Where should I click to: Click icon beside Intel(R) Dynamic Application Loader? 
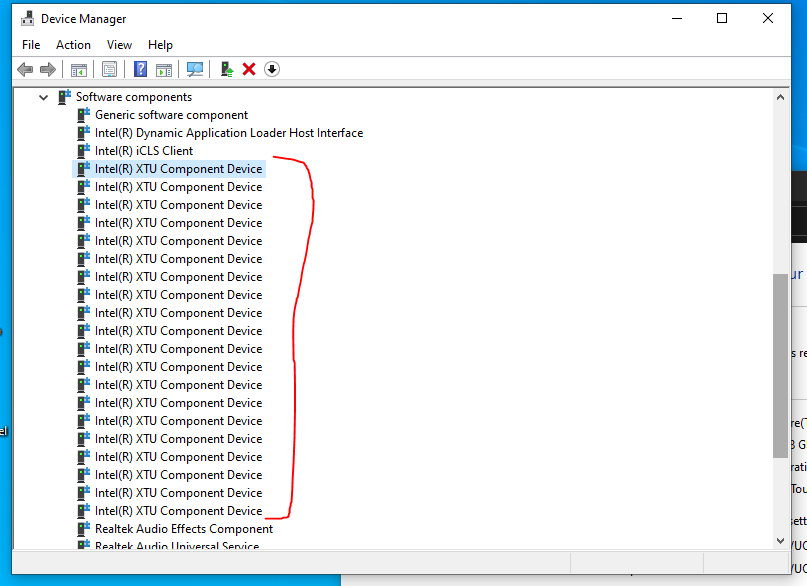tap(83, 133)
